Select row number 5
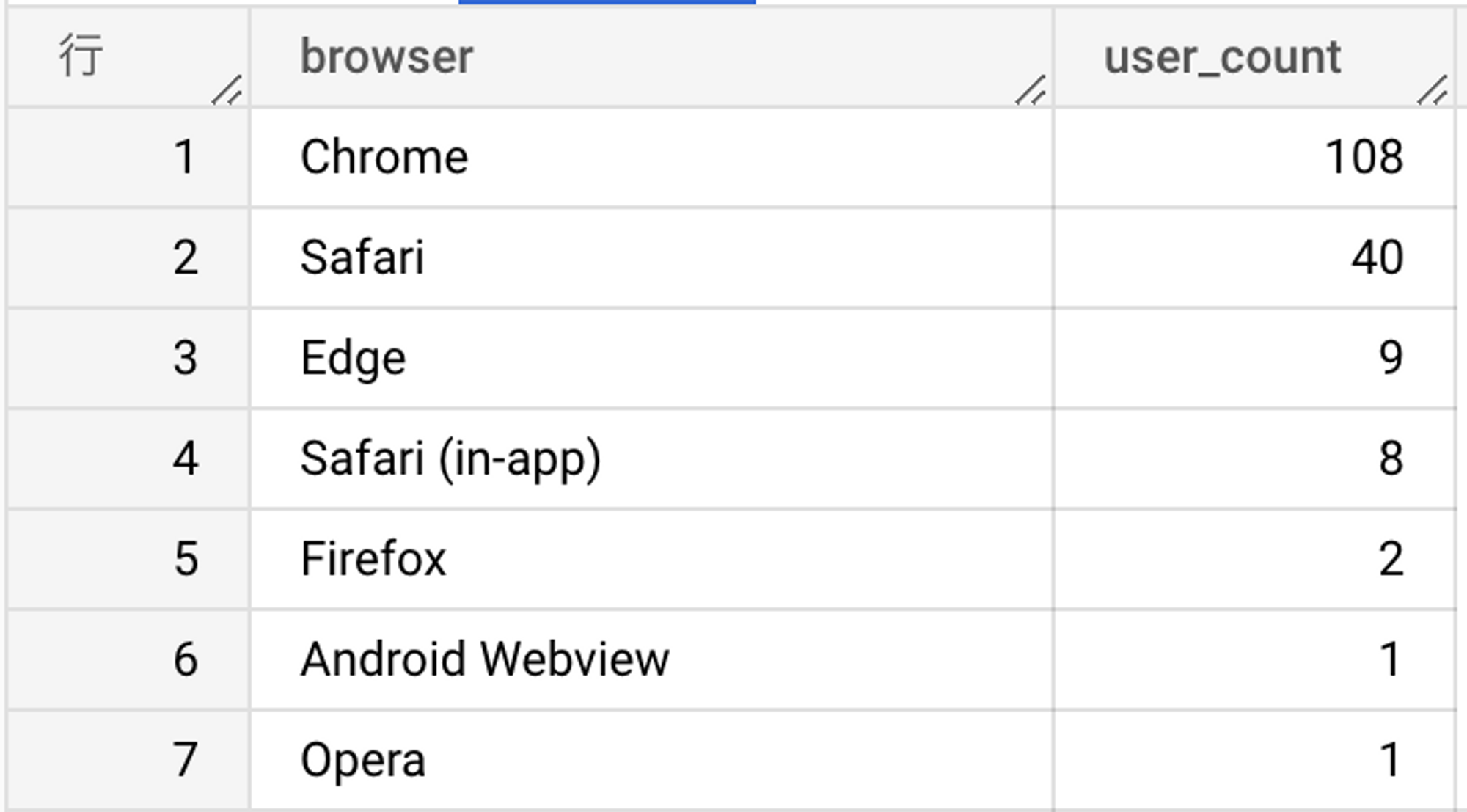This screenshot has height=812, width=1467. point(186,559)
